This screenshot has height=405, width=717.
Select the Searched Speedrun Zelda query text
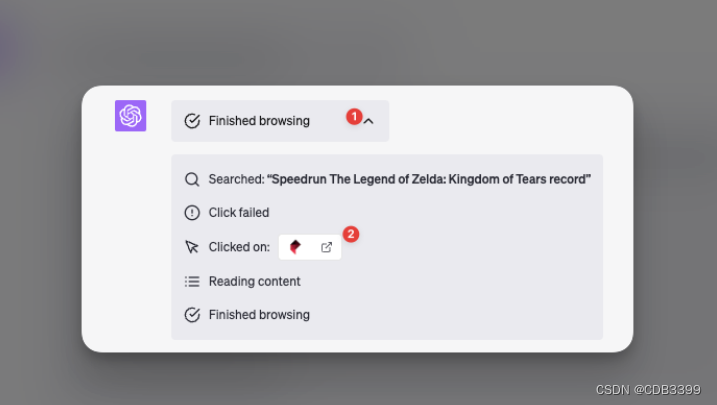pyautogui.click(x=400, y=179)
